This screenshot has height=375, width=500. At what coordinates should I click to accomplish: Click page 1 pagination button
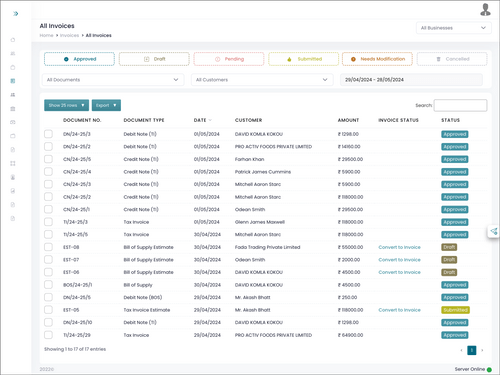pos(472,350)
